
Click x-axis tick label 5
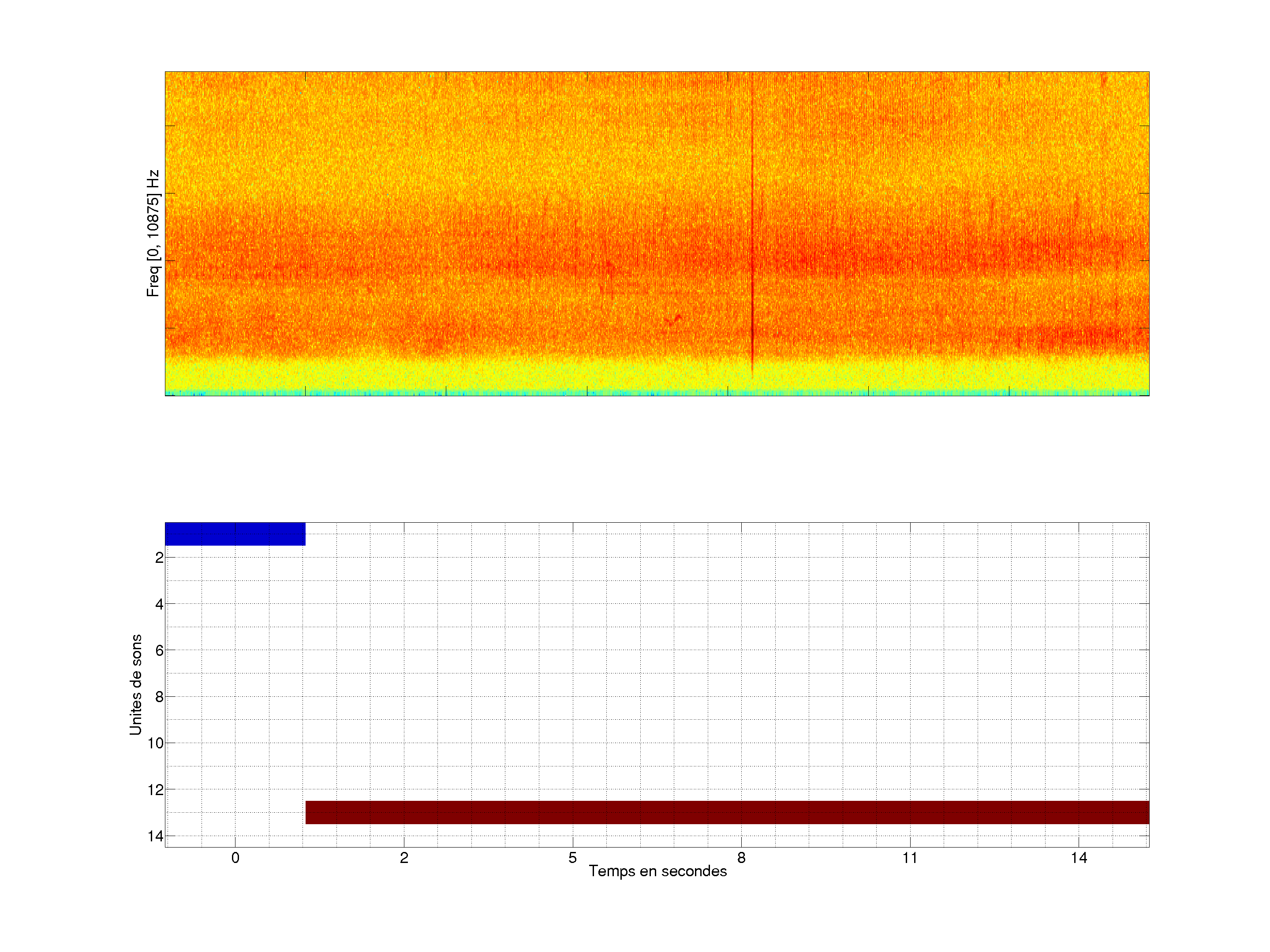coord(572,858)
